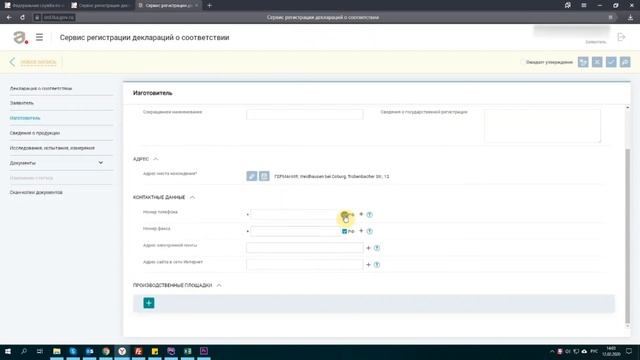Viewport: 640px width, 360px height.
Task: Open the File Explorer taskbar icon
Action: coord(57,351)
